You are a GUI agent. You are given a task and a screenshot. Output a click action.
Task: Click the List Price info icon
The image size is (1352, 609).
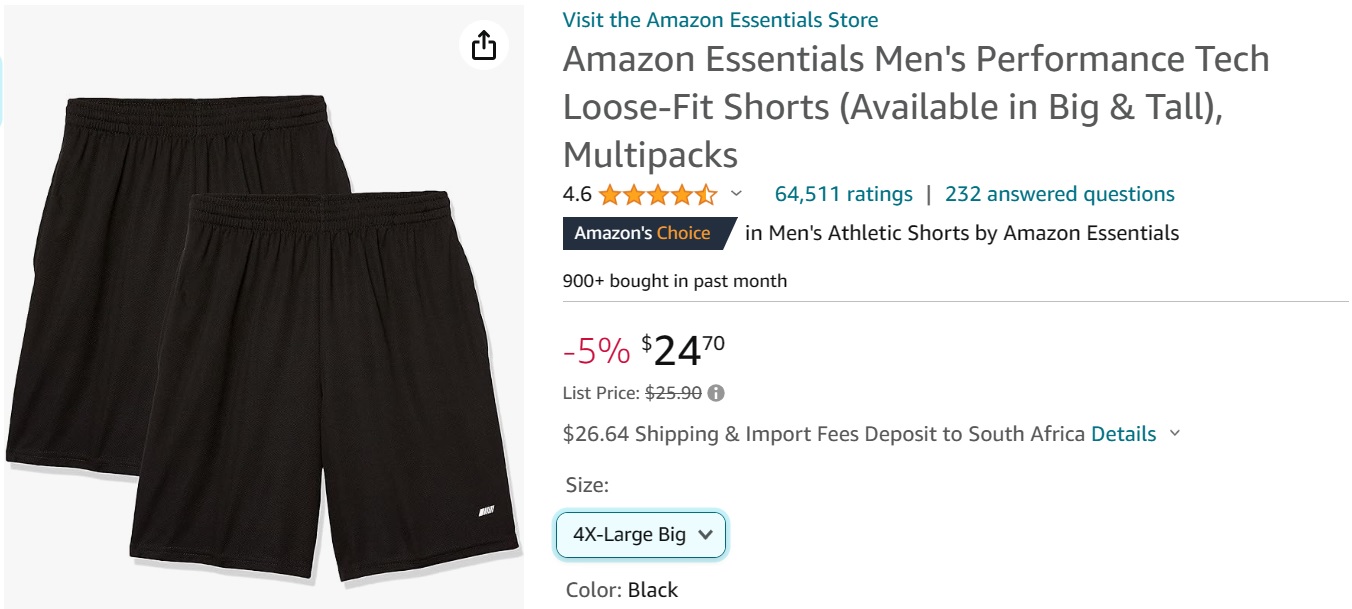point(716,393)
